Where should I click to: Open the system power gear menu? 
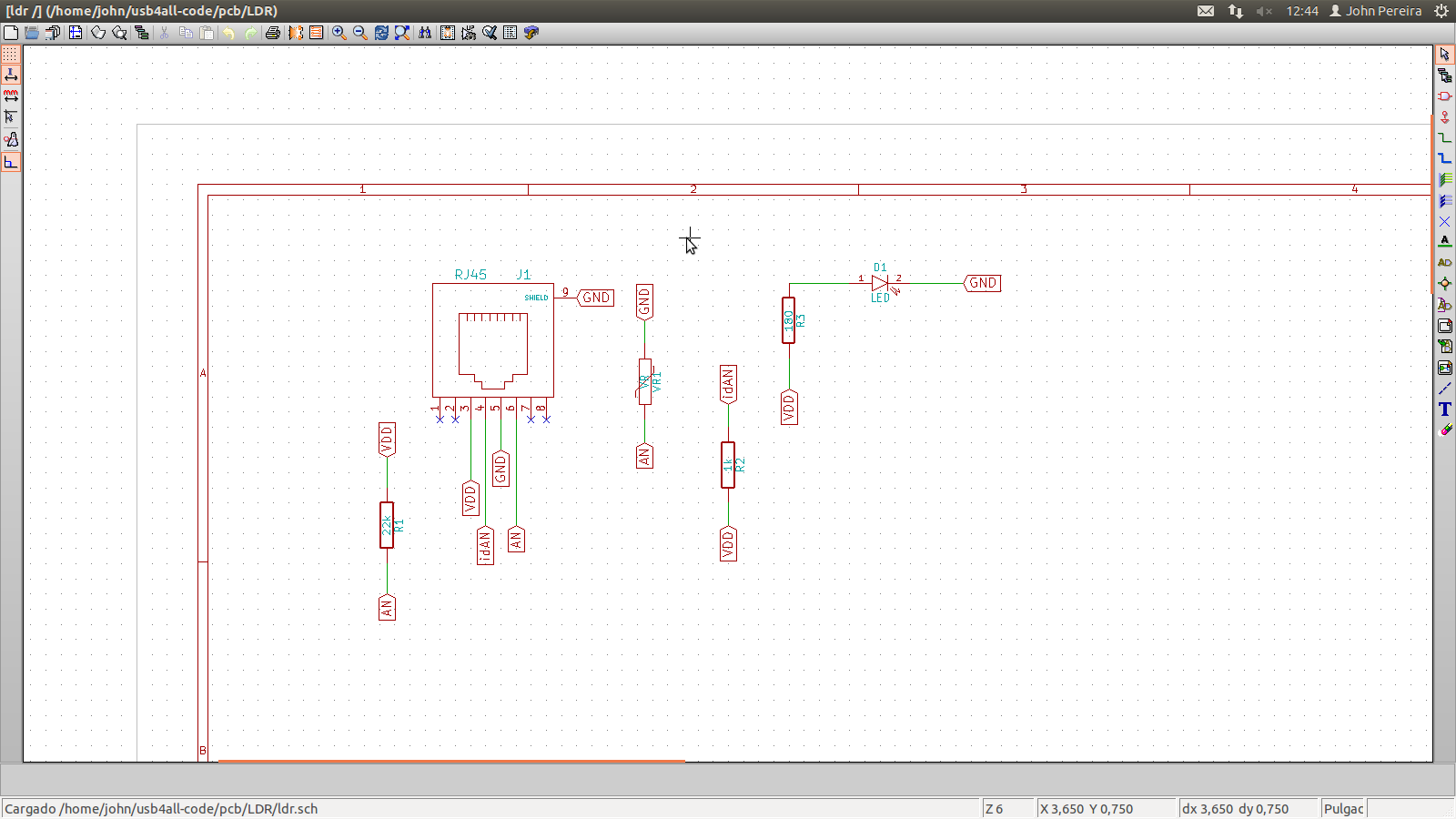tap(1441, 11)
